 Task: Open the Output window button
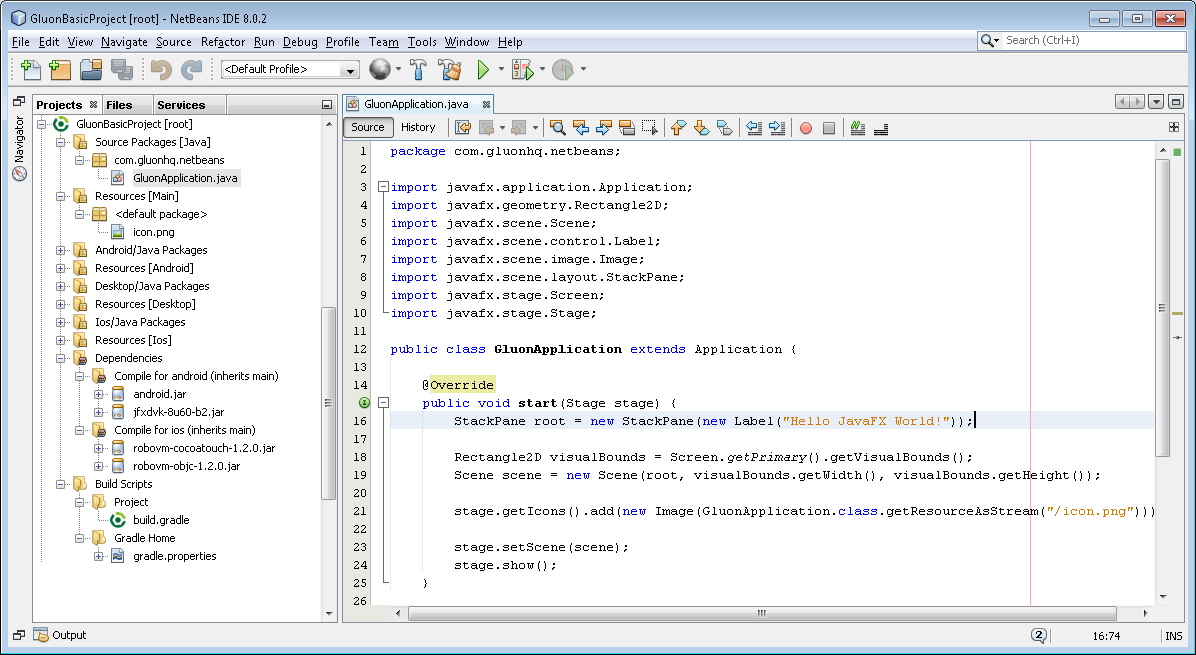[x=60, y=635]
